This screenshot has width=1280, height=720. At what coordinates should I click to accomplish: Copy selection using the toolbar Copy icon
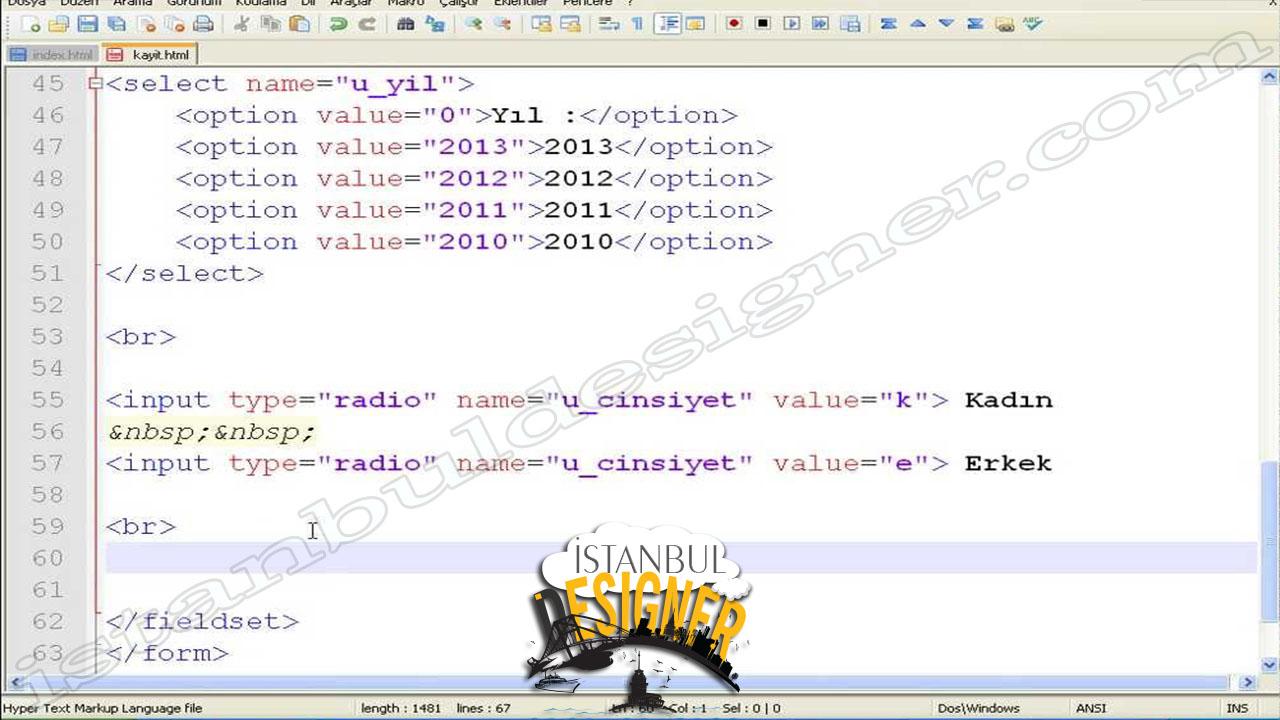pyautogui.click(x=270, y=24)
